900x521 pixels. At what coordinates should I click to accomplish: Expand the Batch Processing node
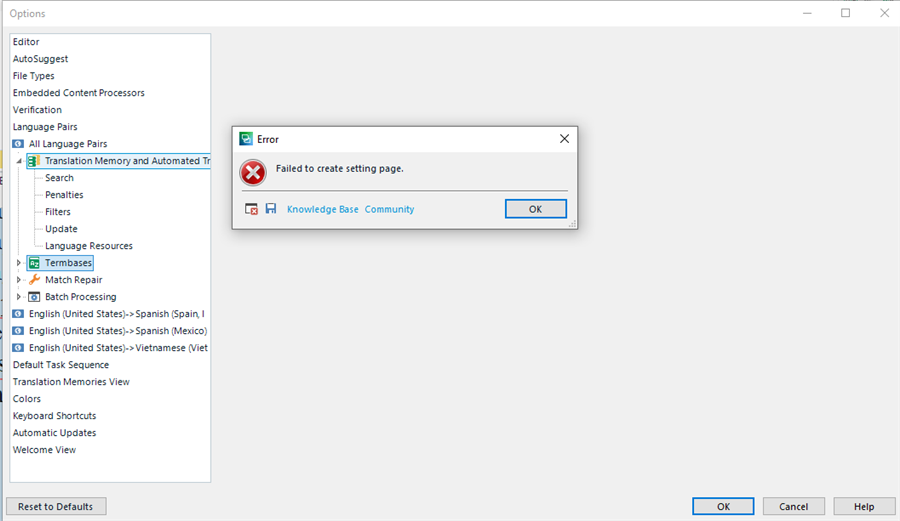(18, 297)
